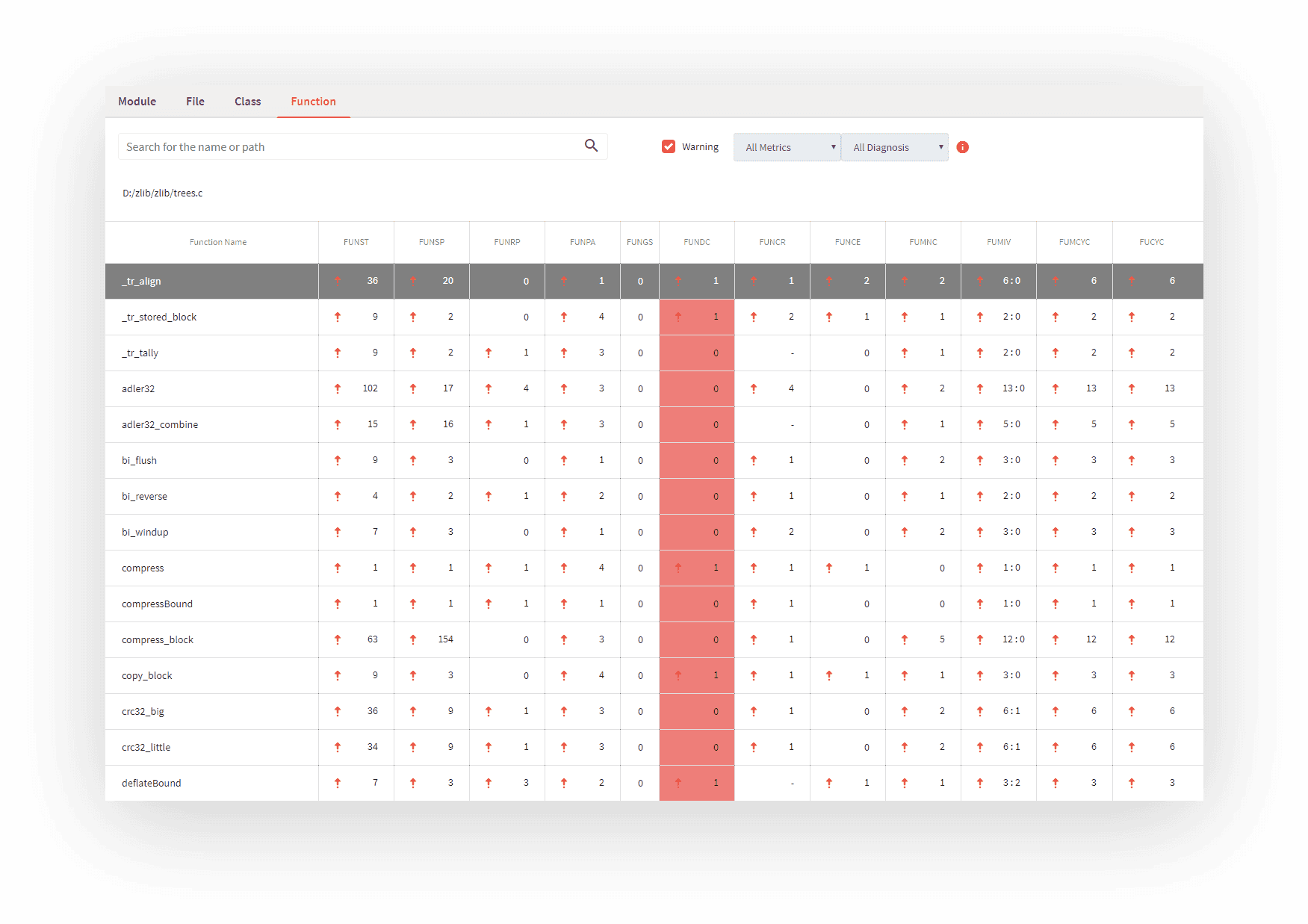
Task: Click FUNSP value 154 in compress_block row
Action: [446, 639]
